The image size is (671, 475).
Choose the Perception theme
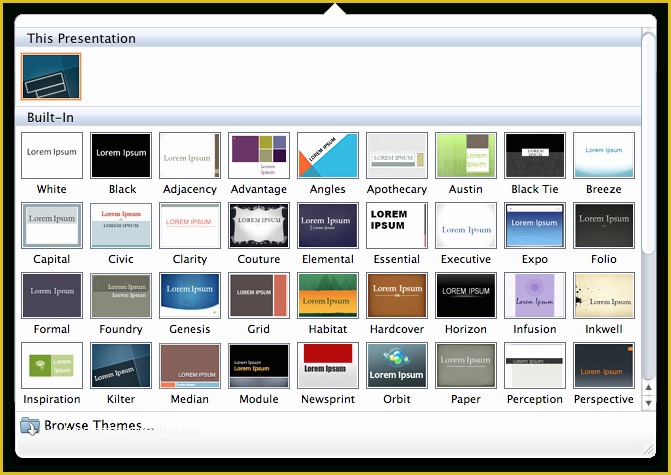pos(535,365)
